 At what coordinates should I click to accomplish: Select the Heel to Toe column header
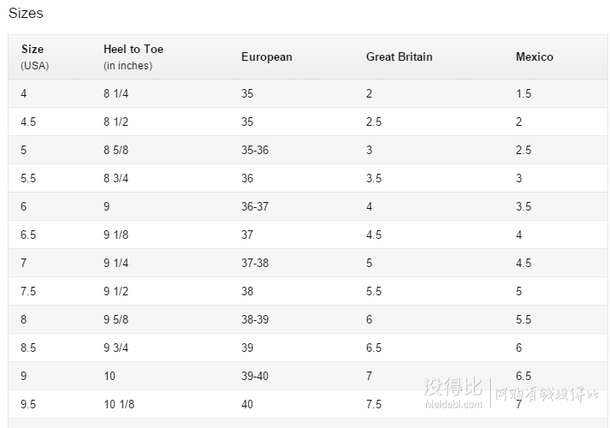[133, 57]
